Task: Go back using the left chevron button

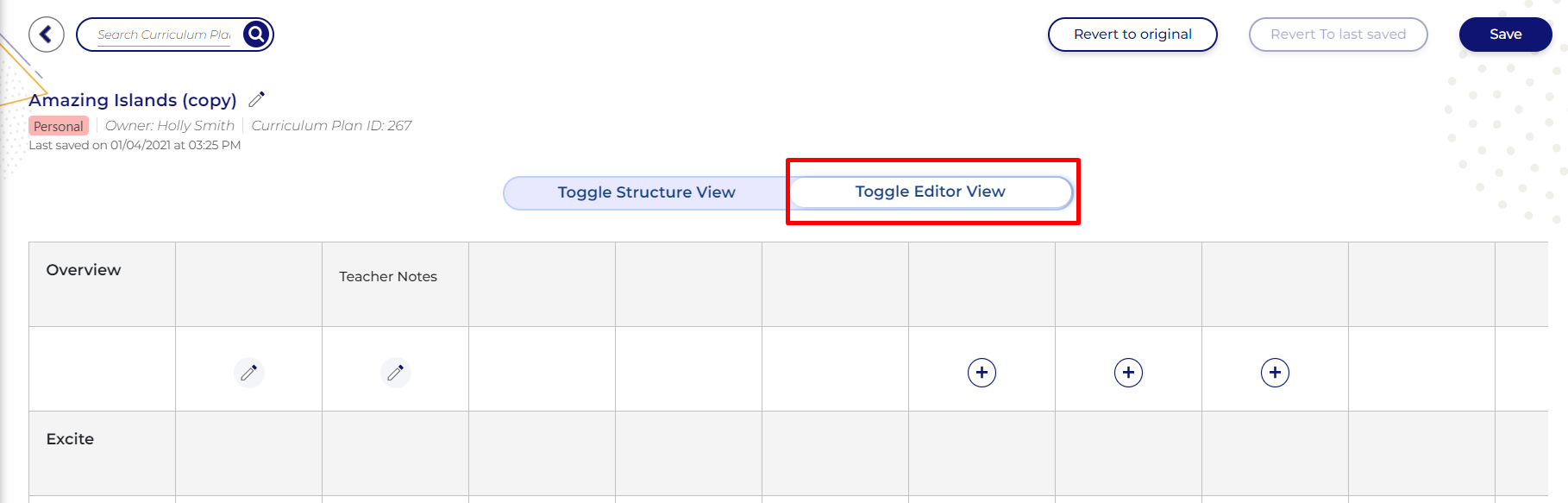Action: (x=47, y=35)
